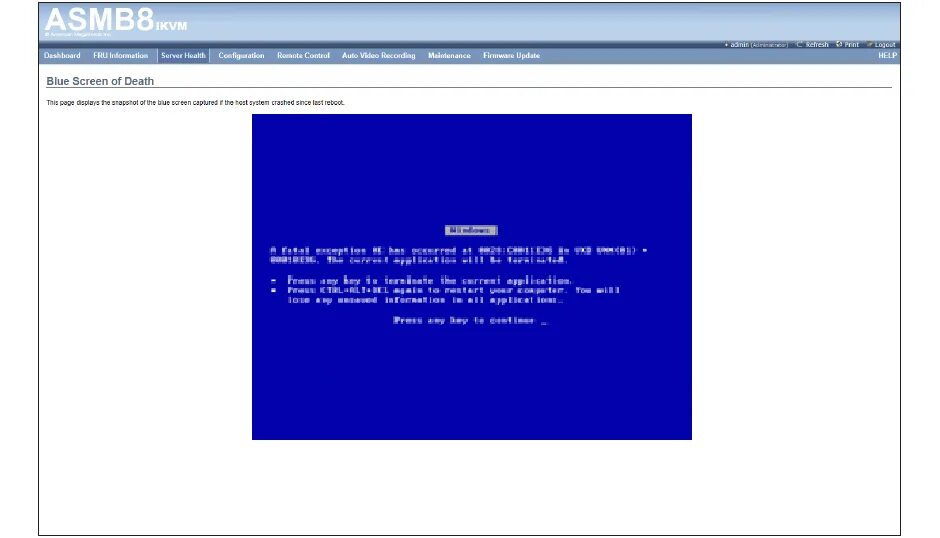The width and height of the screenshot is (940, 538).
Task: Click the Print printer icon
Action: pos(839,44)
